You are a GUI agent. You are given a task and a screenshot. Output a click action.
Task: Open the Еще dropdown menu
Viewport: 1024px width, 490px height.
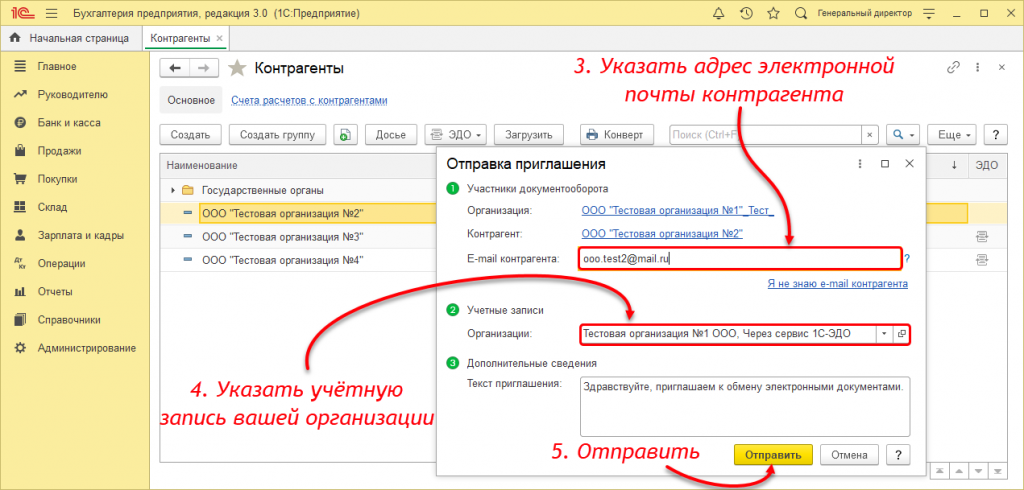(x=952, y=135)
